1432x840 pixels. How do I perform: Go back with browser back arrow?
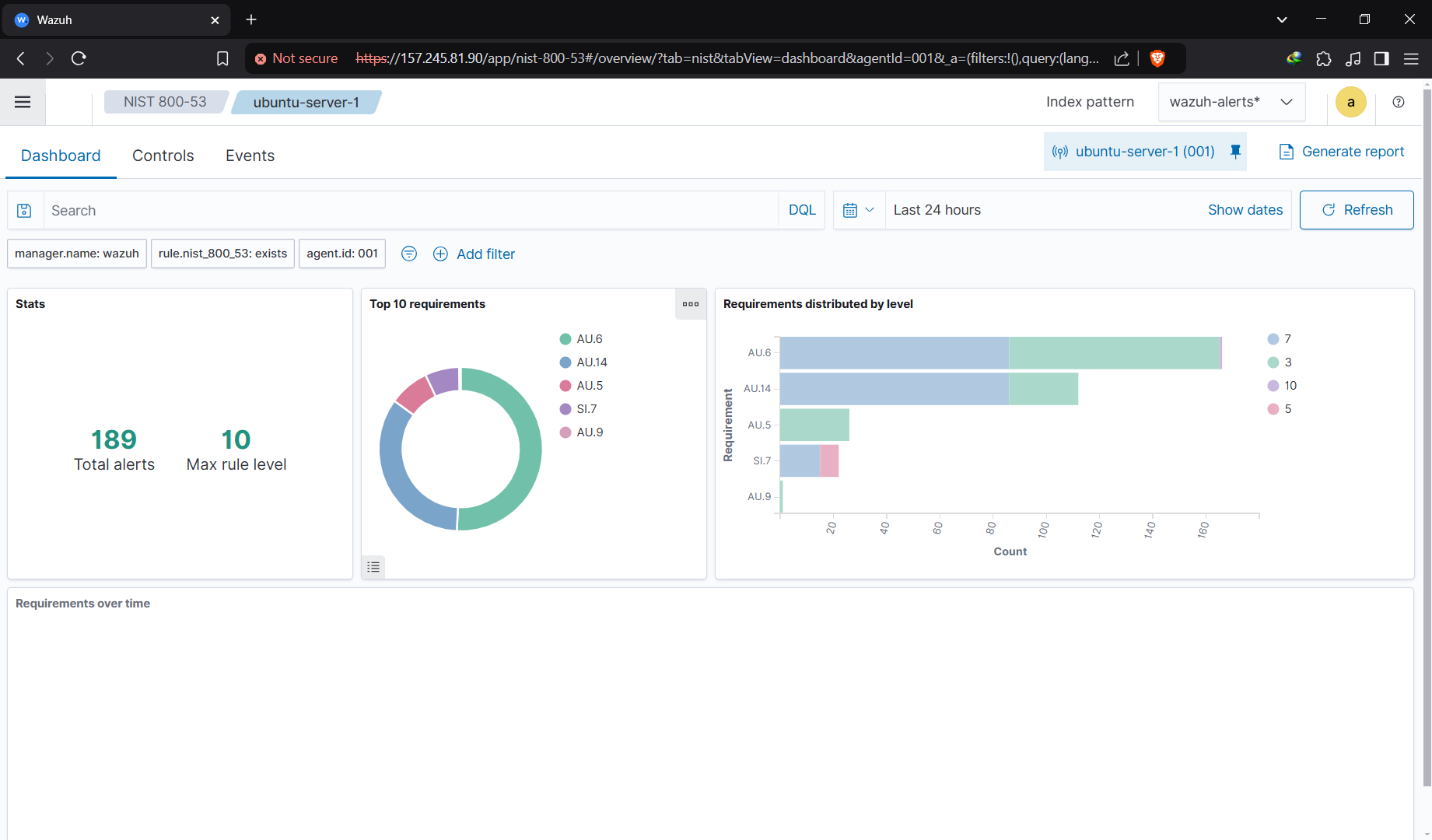21,58
